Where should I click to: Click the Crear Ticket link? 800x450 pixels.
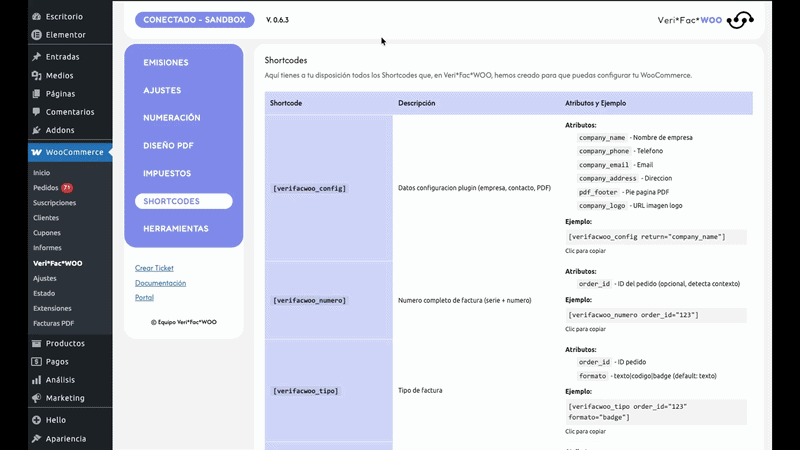coord(154,268)
